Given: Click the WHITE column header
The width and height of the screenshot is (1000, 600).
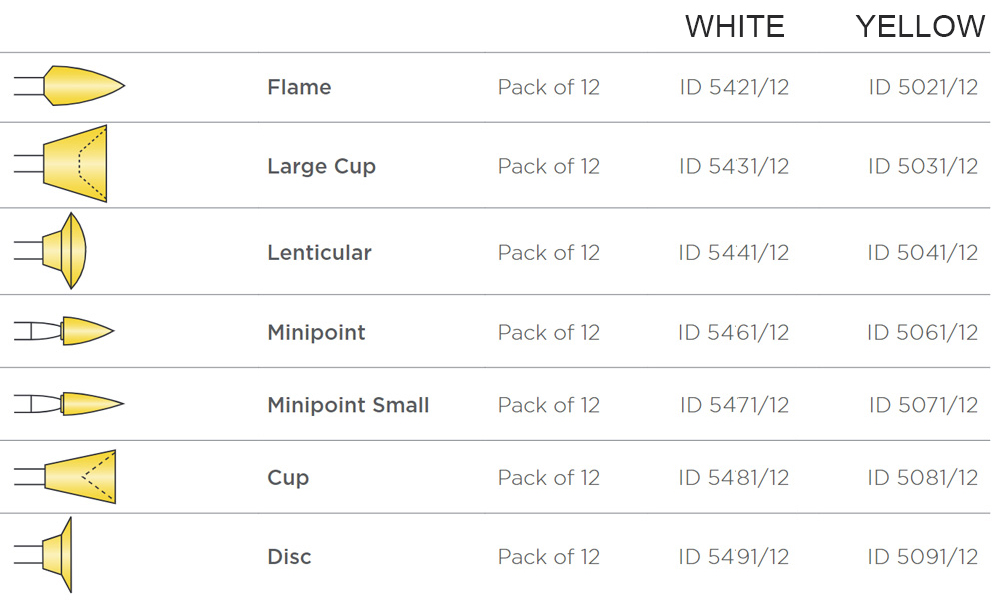Looking at the screenshot, I should coord(735,27).
